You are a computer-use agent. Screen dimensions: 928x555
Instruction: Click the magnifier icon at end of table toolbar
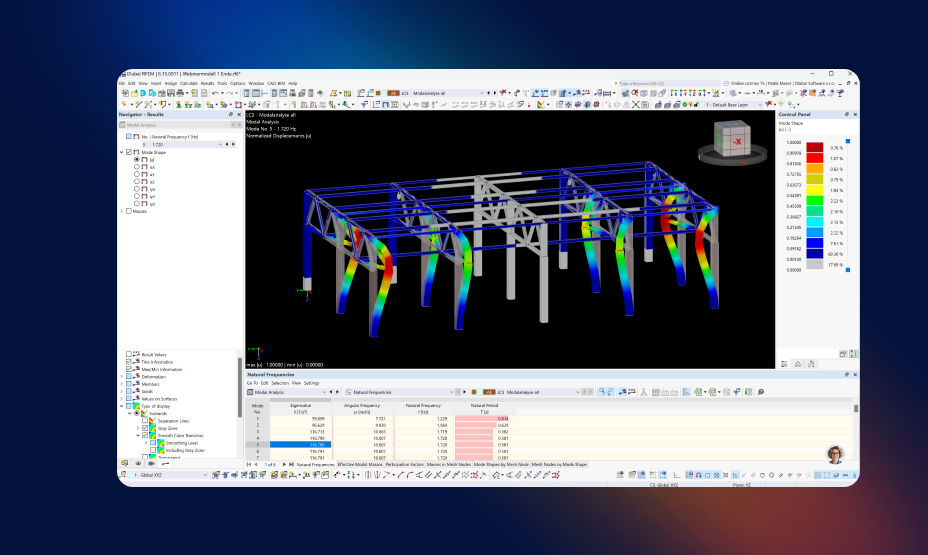tap(761, 392)
